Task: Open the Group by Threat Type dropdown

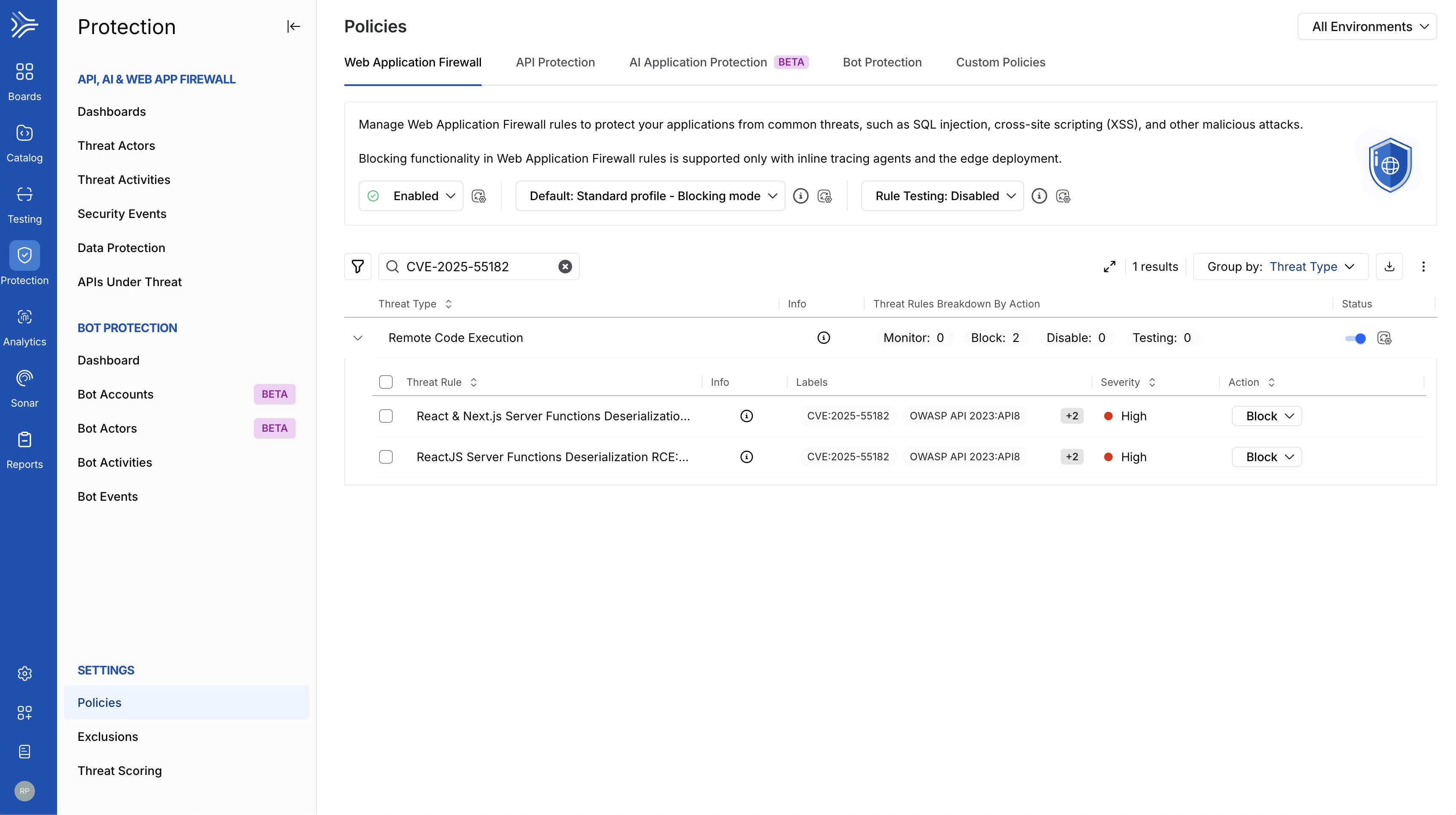Action: coord(1314,266)
